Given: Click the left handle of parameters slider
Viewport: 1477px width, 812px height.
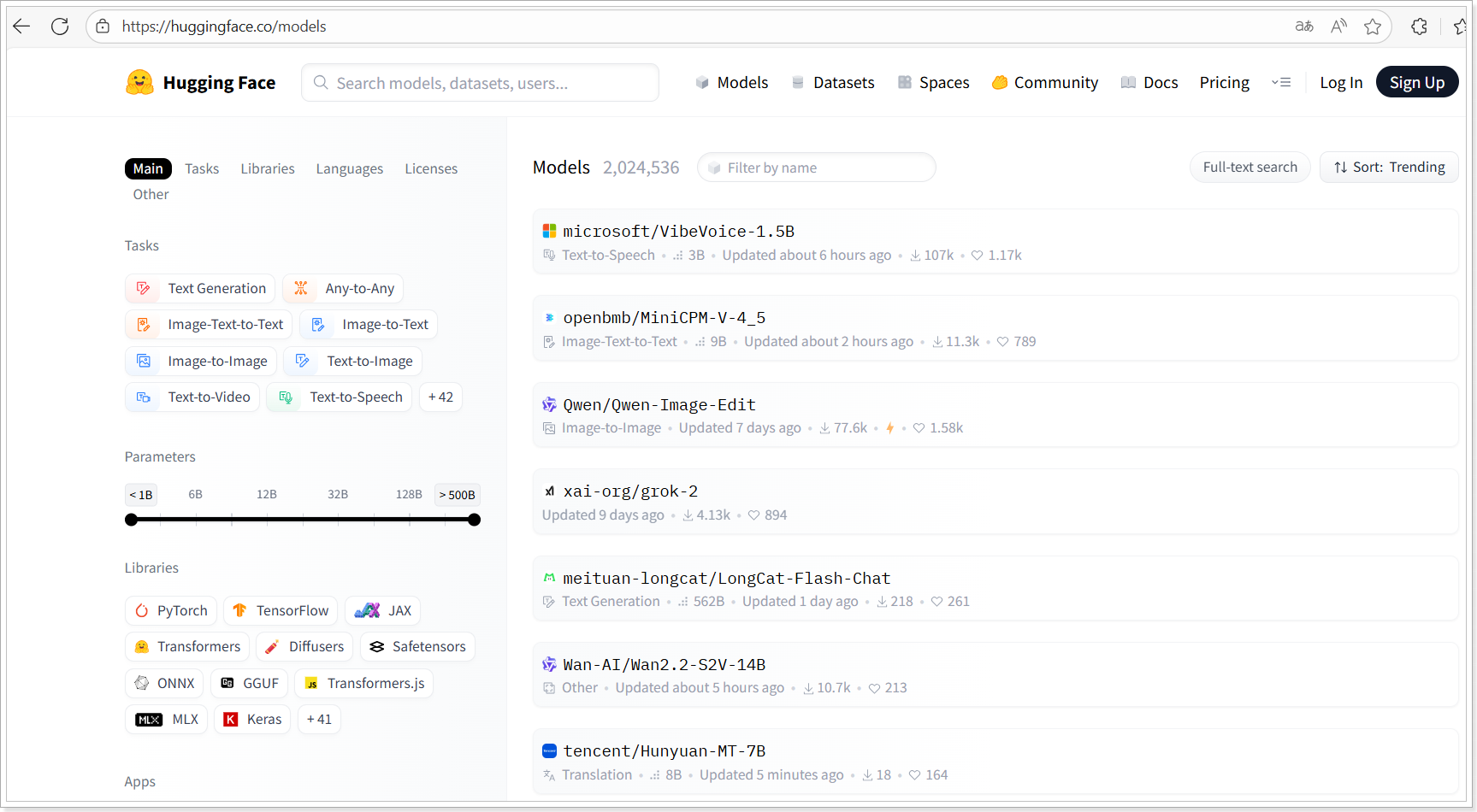Looking at the screenshot, I should pos(131,520).
